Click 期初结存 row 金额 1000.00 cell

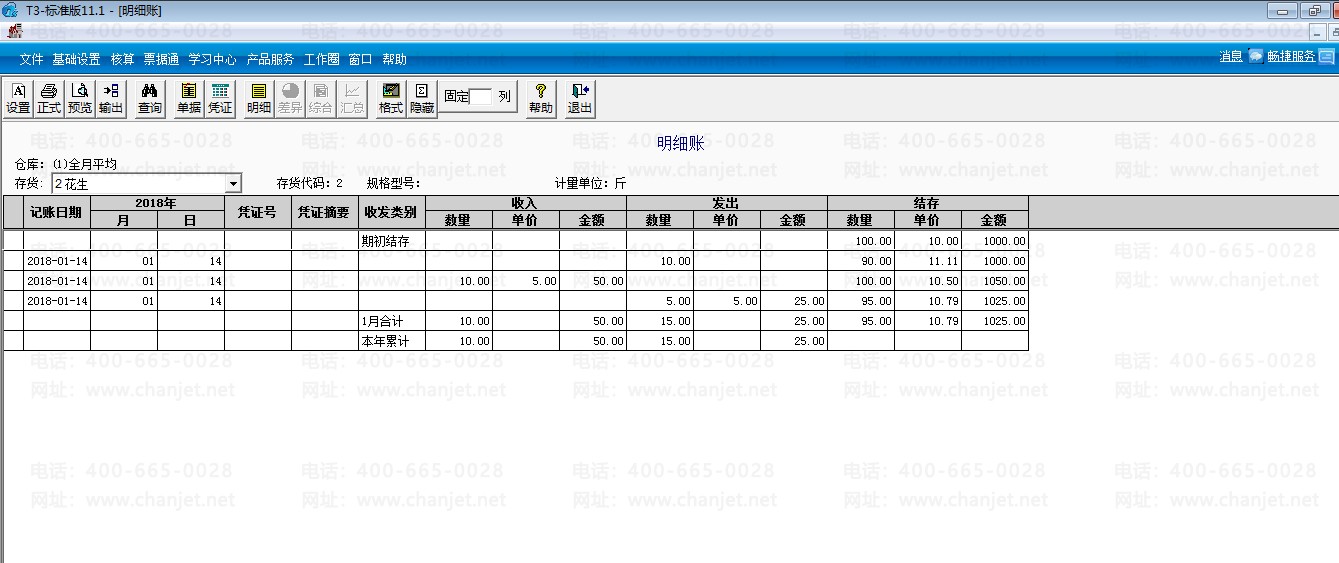point(995,241)
